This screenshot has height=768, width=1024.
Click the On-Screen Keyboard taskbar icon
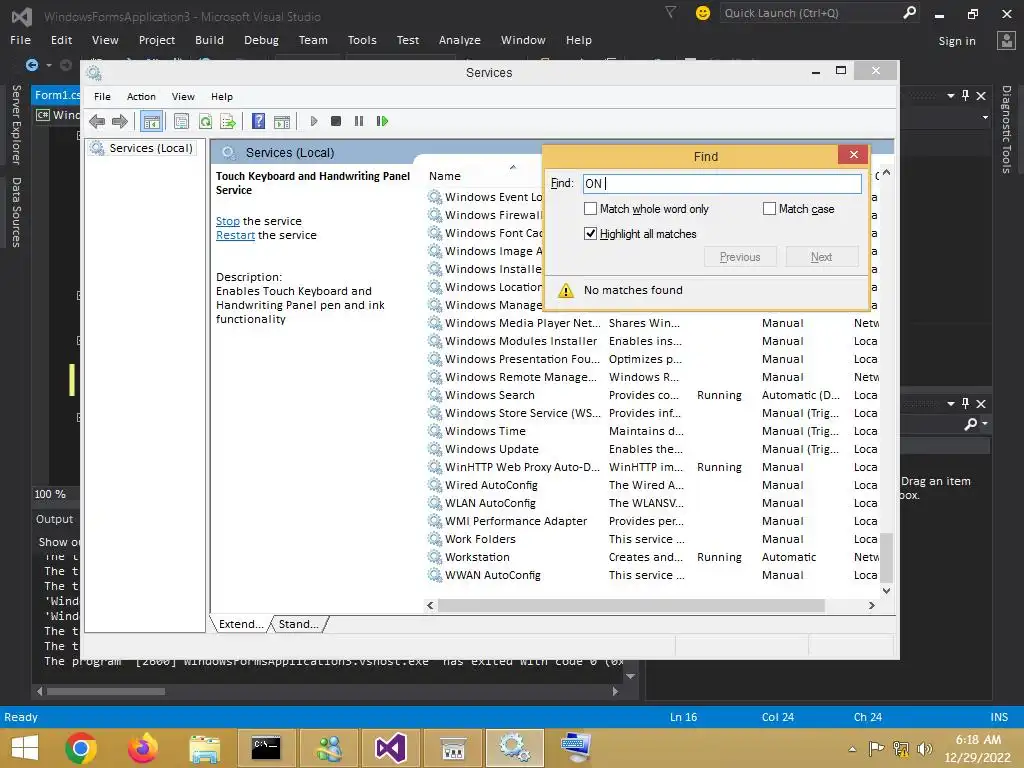576,748
